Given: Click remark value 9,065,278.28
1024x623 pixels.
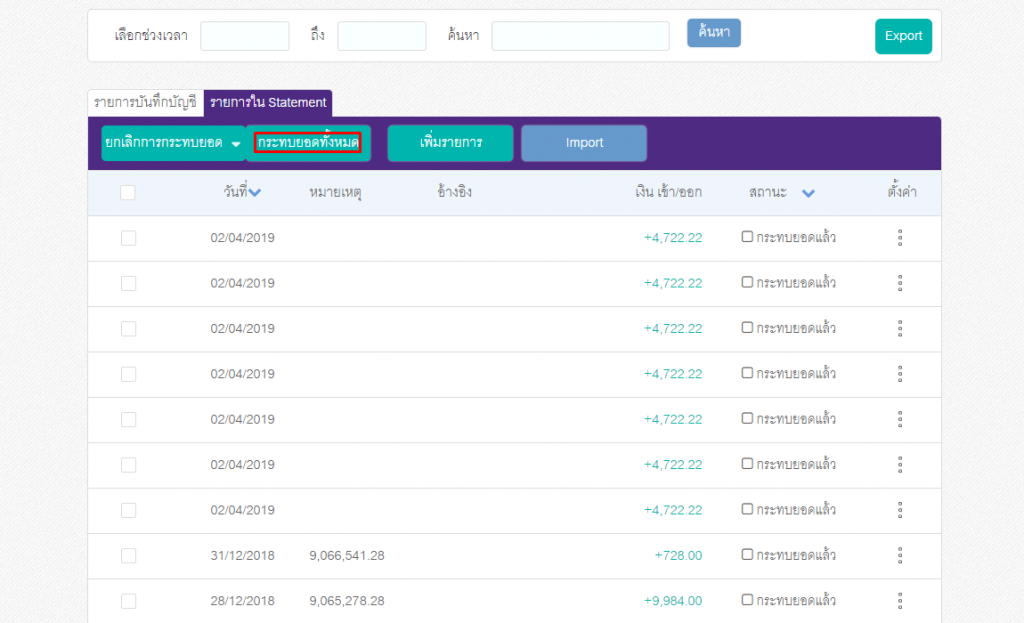Looking at the screenshot, I should [347, 601].
